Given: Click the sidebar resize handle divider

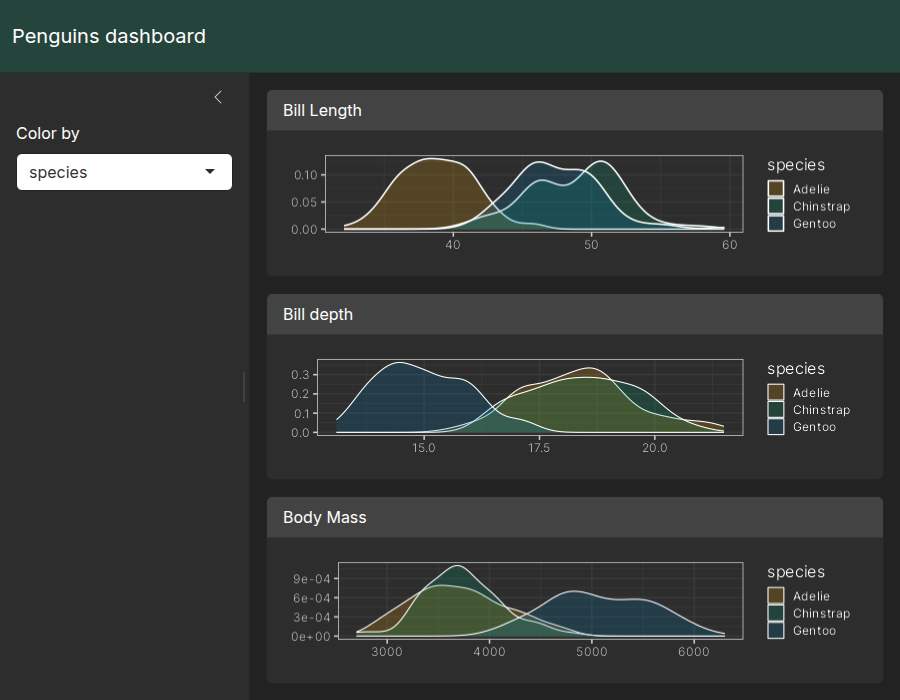Looking at the screenshot, I should (x=244, y=386).
